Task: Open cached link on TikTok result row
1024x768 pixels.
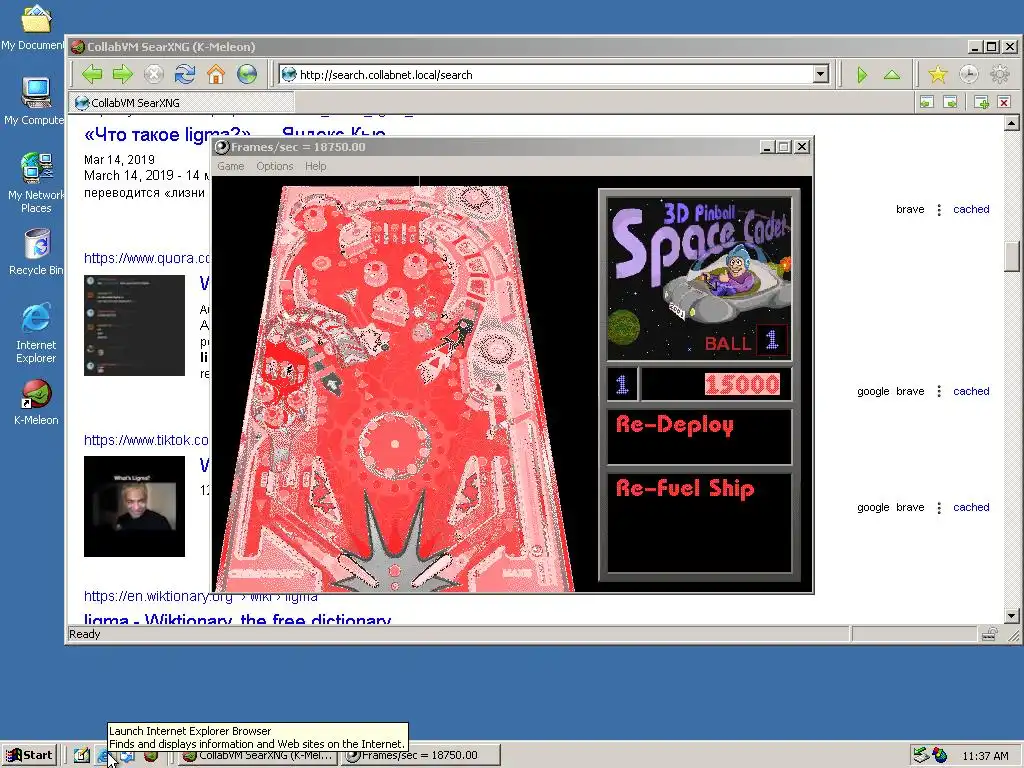Action: pos(970,507)
